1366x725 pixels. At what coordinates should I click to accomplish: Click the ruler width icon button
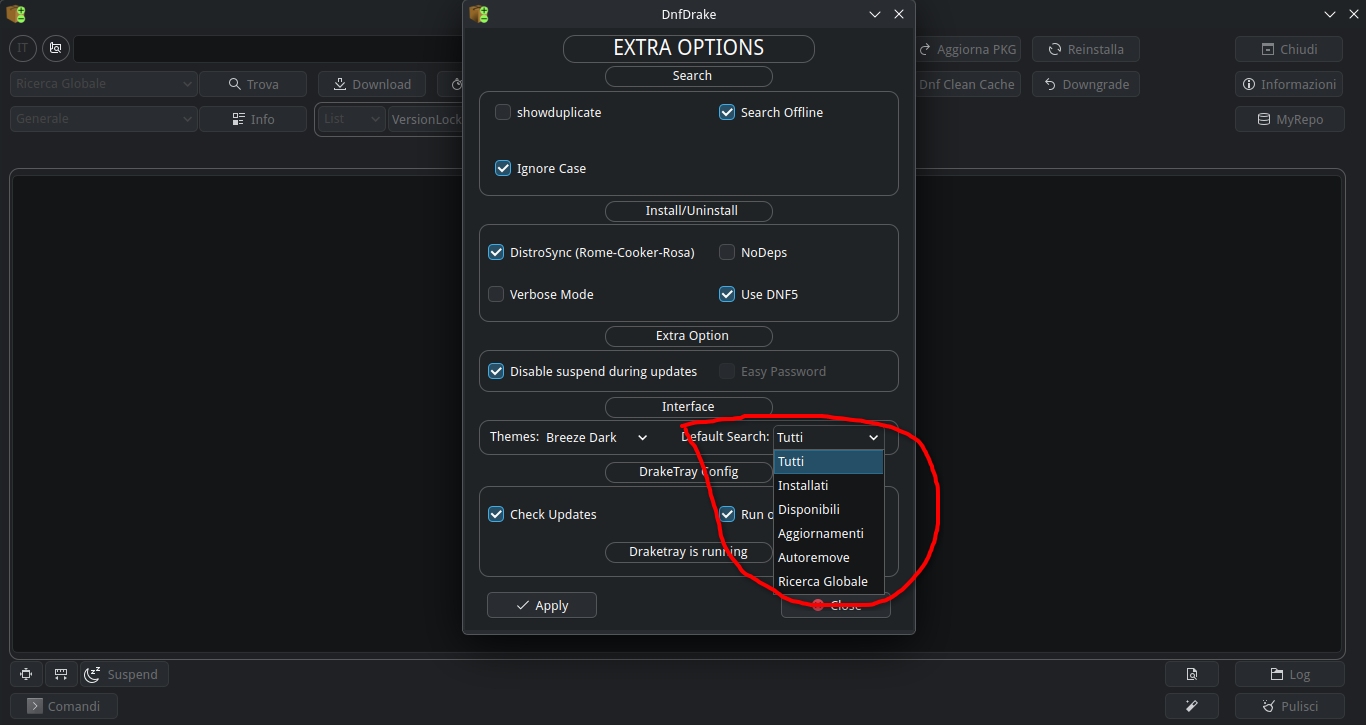click(x=60, y=674)
